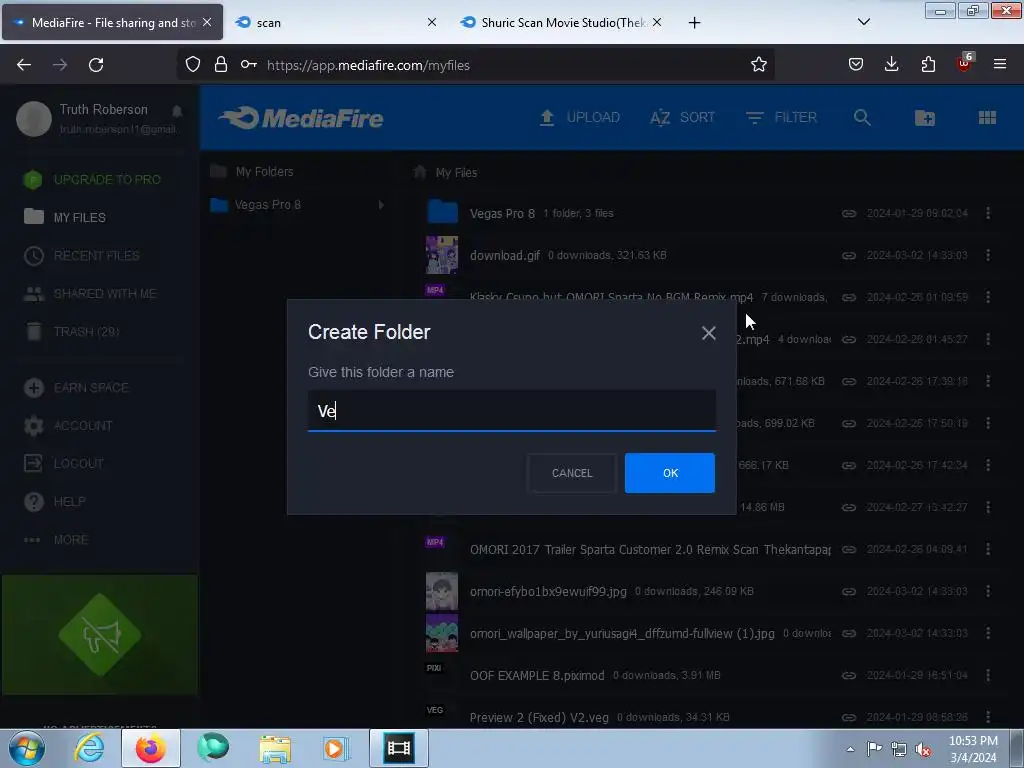Bookmark this page with star icon
This screenshot has width=1024, height=768.
pyautogui.click(x=758, y=65)
